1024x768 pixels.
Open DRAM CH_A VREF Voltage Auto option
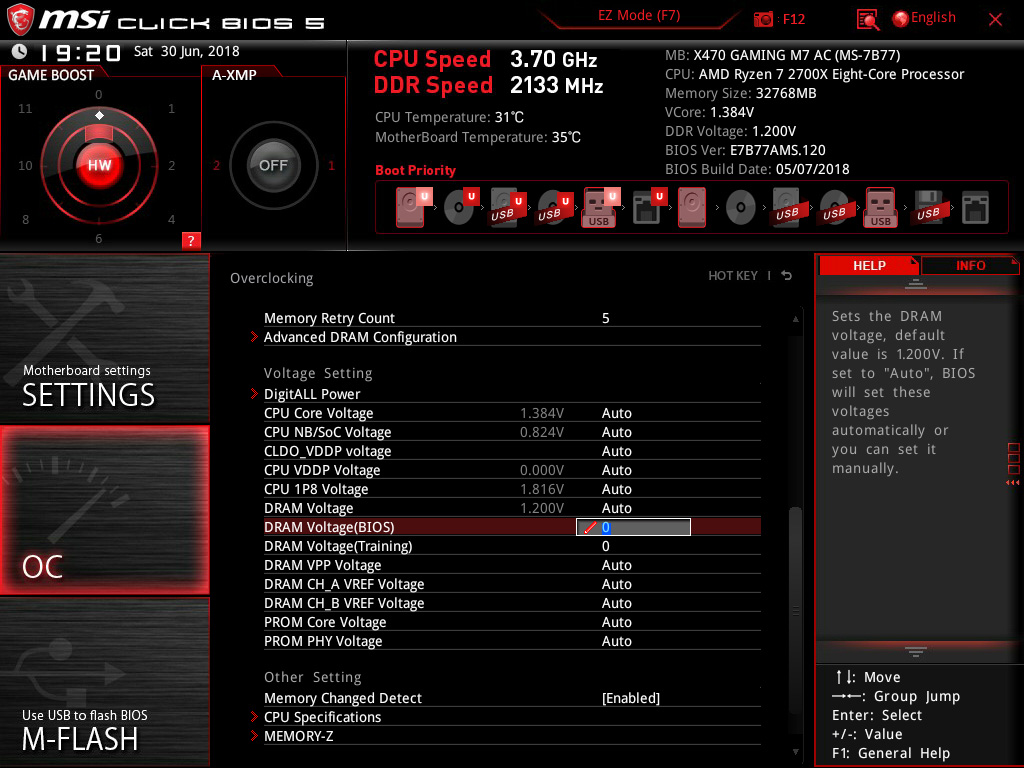[x=616, y=584]
